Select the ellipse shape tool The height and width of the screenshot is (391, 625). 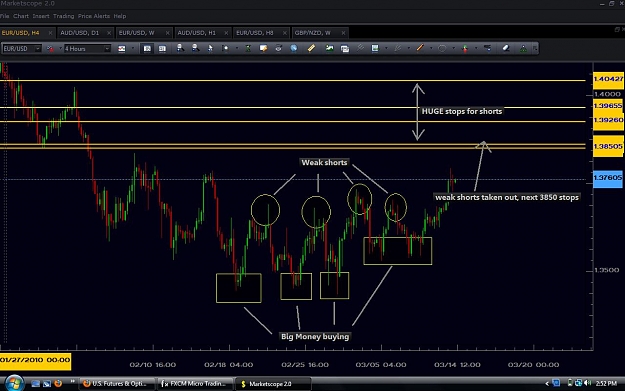click(442, 48)
